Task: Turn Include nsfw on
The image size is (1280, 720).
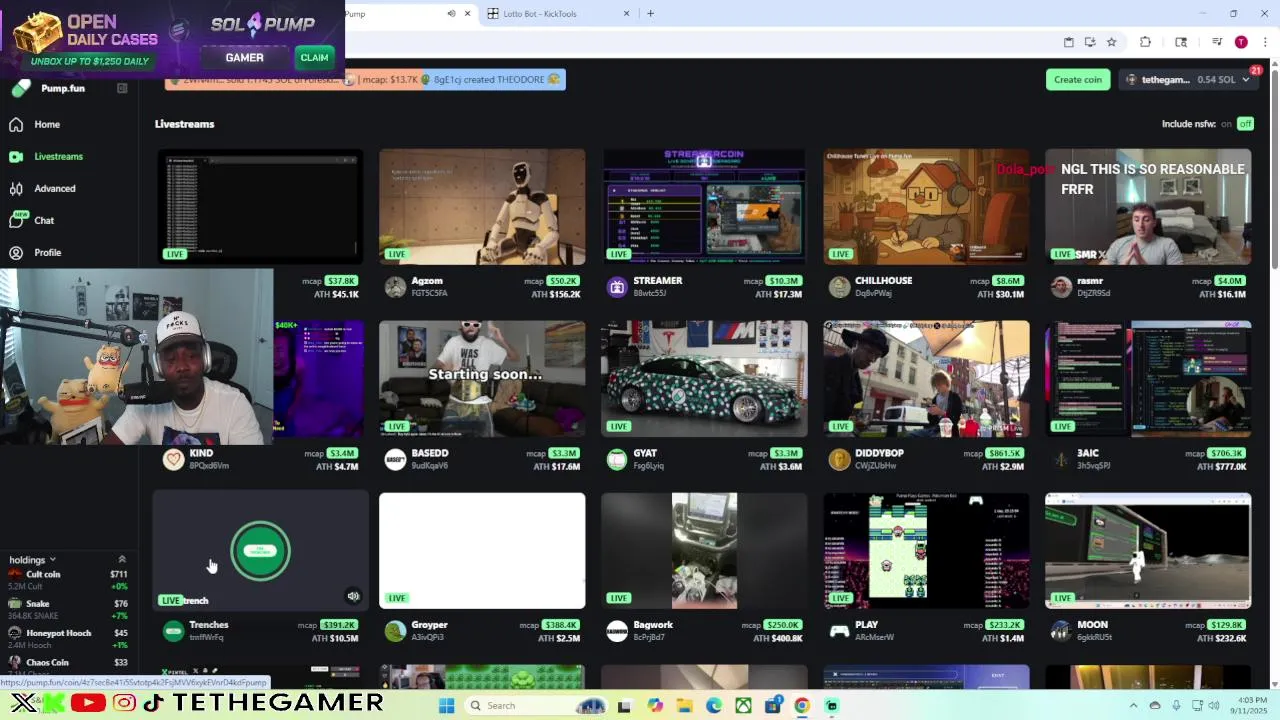Action: [x=1226, y=124]
